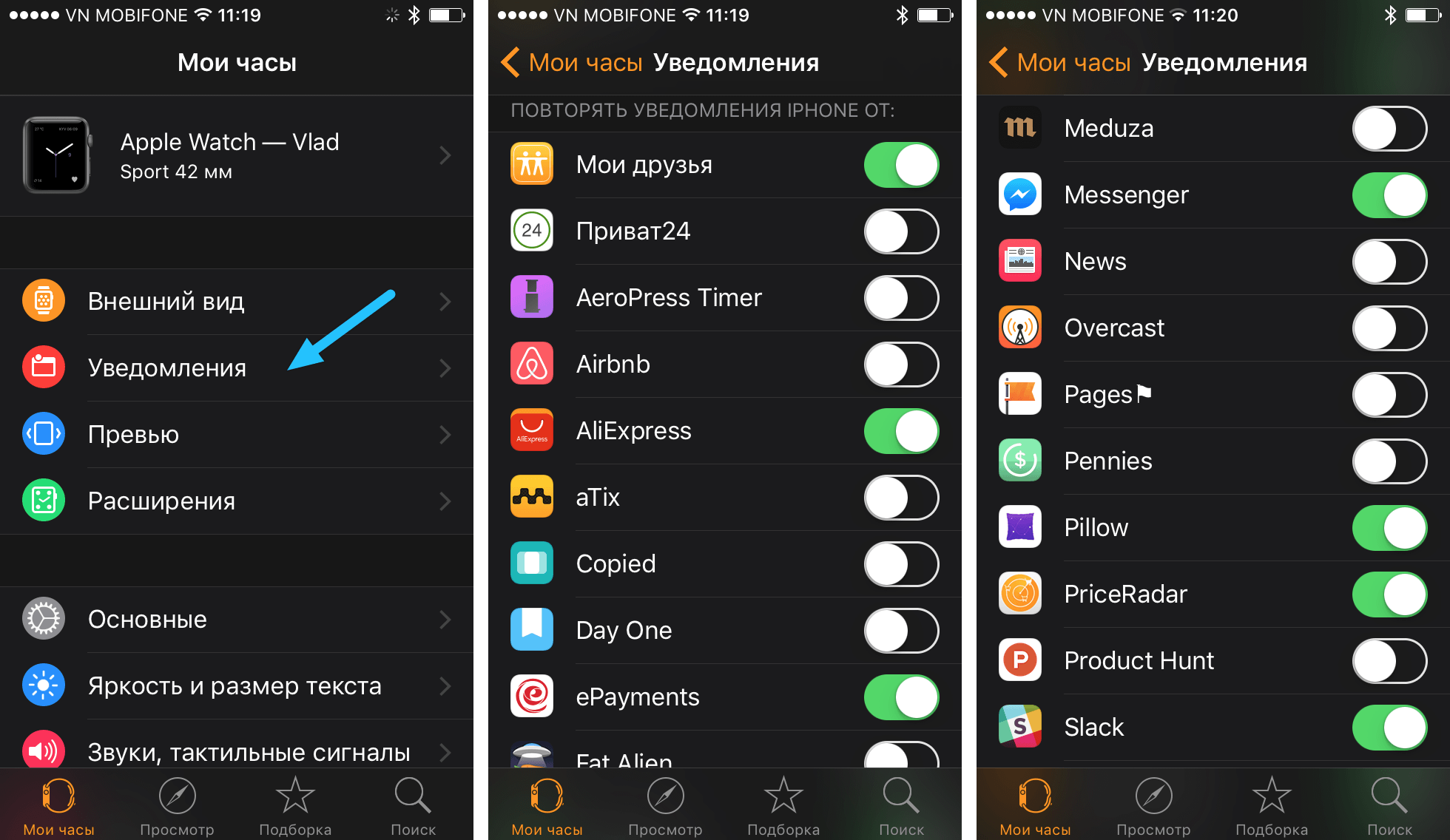Toggle Мои друзья notifications on Apple Watch

click(x=900, y=163)
